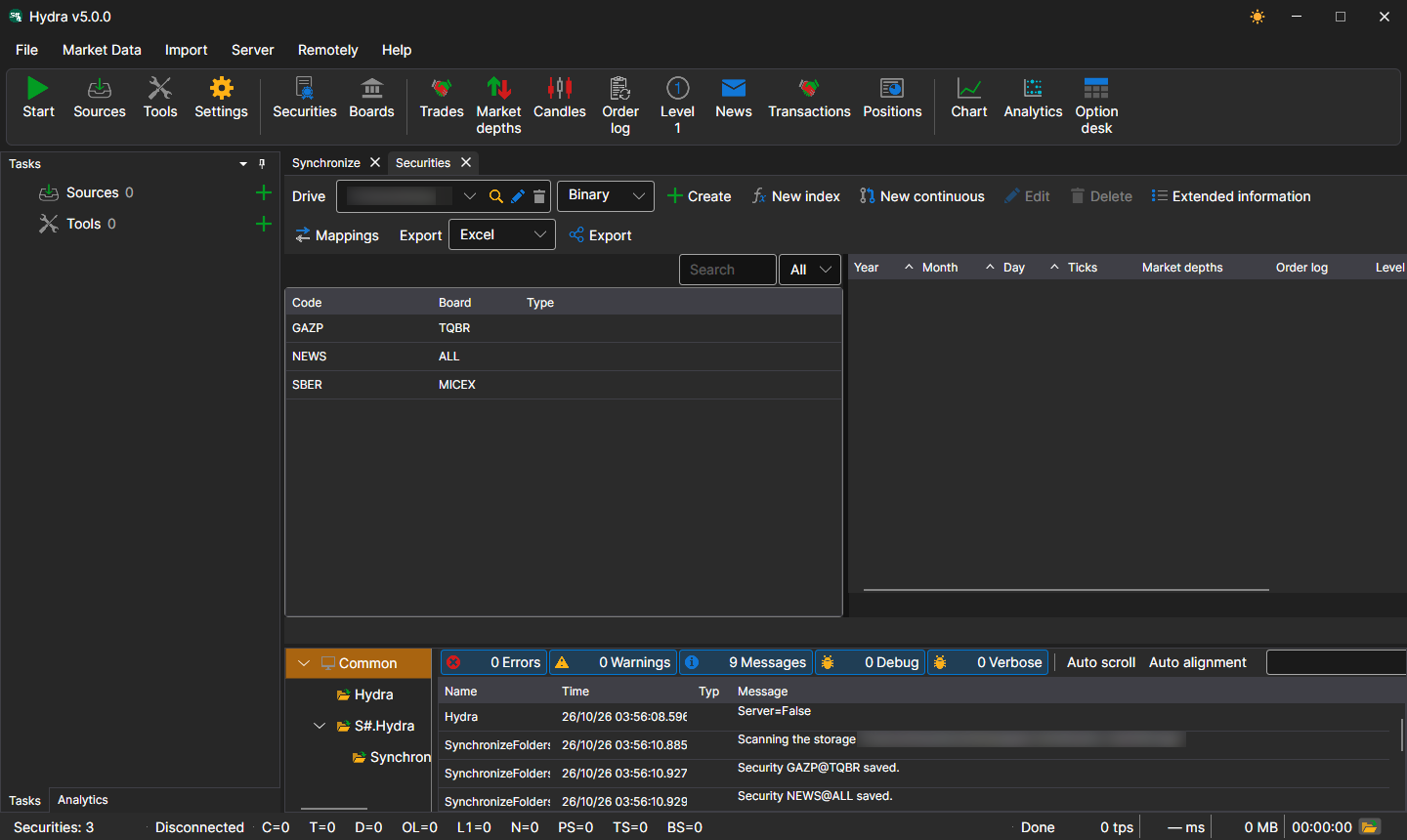Toggle the 9 Messages log filter

coord(746,662)
